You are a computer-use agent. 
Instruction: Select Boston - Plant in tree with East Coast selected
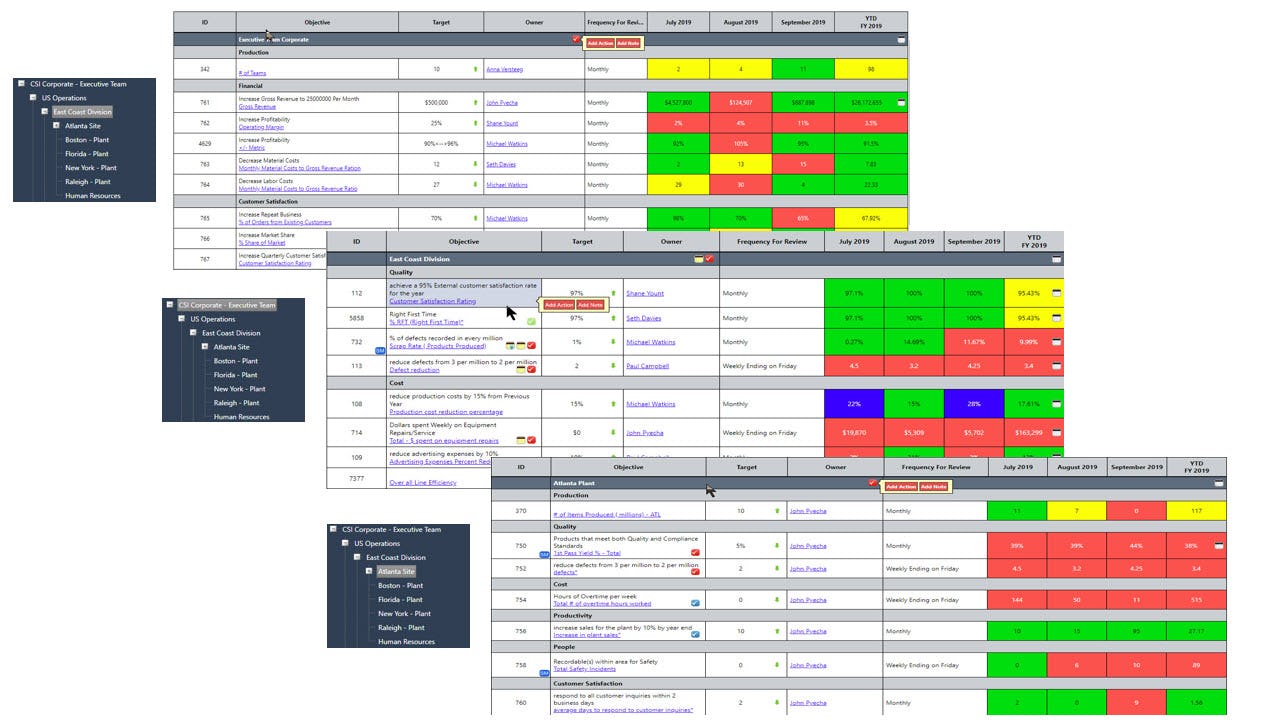click(x=87, y=140)
